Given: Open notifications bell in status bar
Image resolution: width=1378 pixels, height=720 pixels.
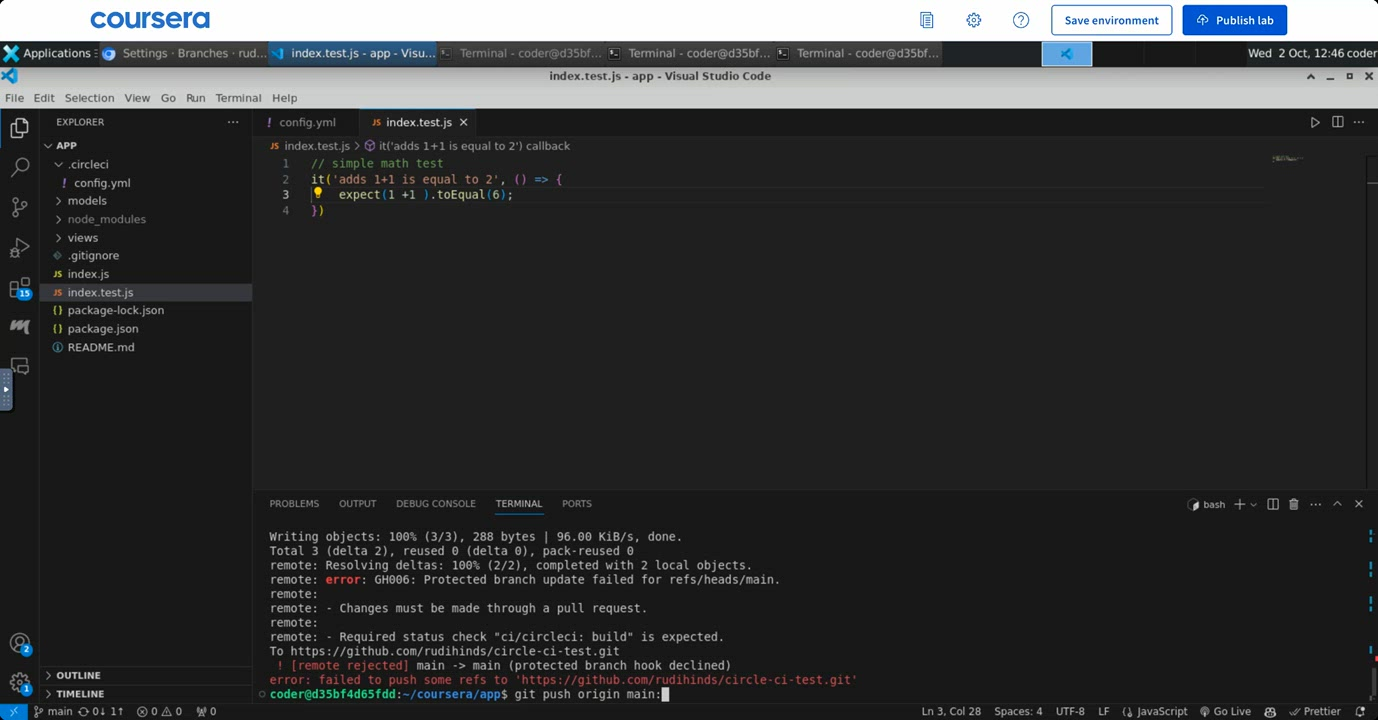Looking at the screenshot, I should point(1360,712).
